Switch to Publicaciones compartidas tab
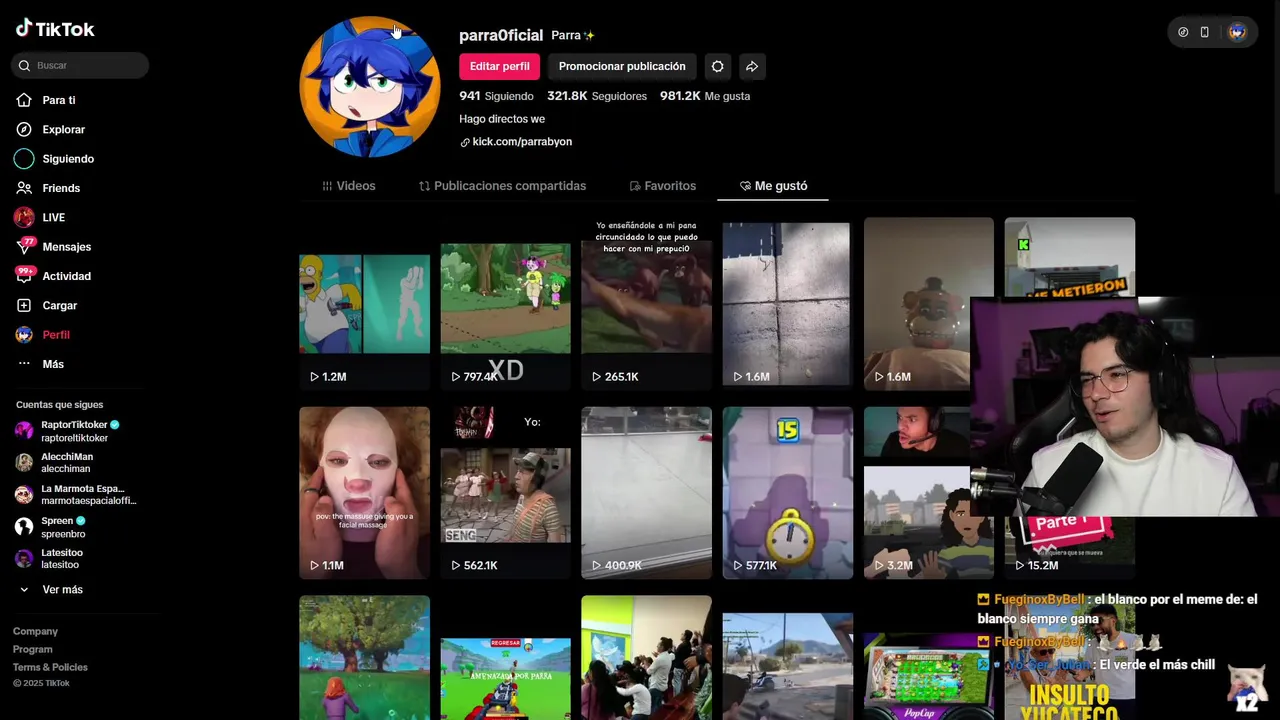Screen dimensions: 1280x720 click(502, 186)
